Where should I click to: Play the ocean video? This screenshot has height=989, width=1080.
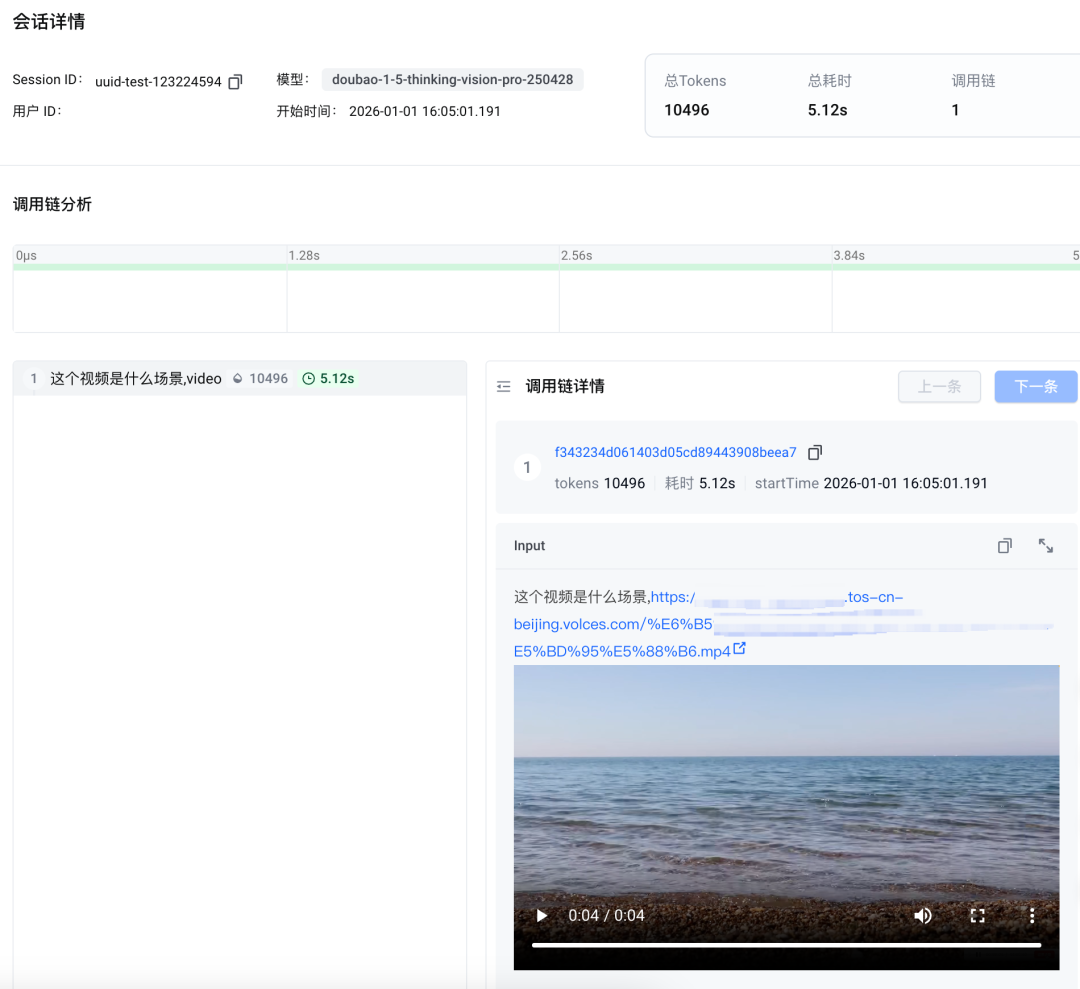tap(542, 915)
